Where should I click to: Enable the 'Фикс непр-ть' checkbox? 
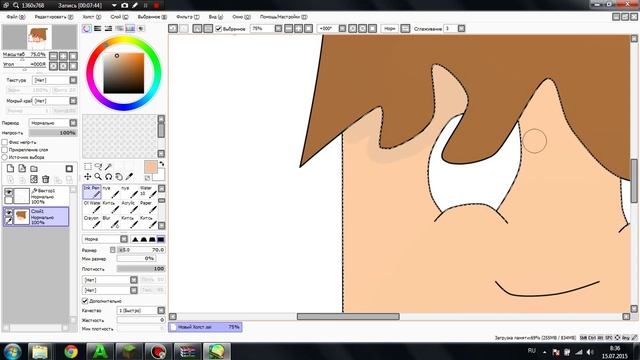pyautogui.click(x=4, y=142)
